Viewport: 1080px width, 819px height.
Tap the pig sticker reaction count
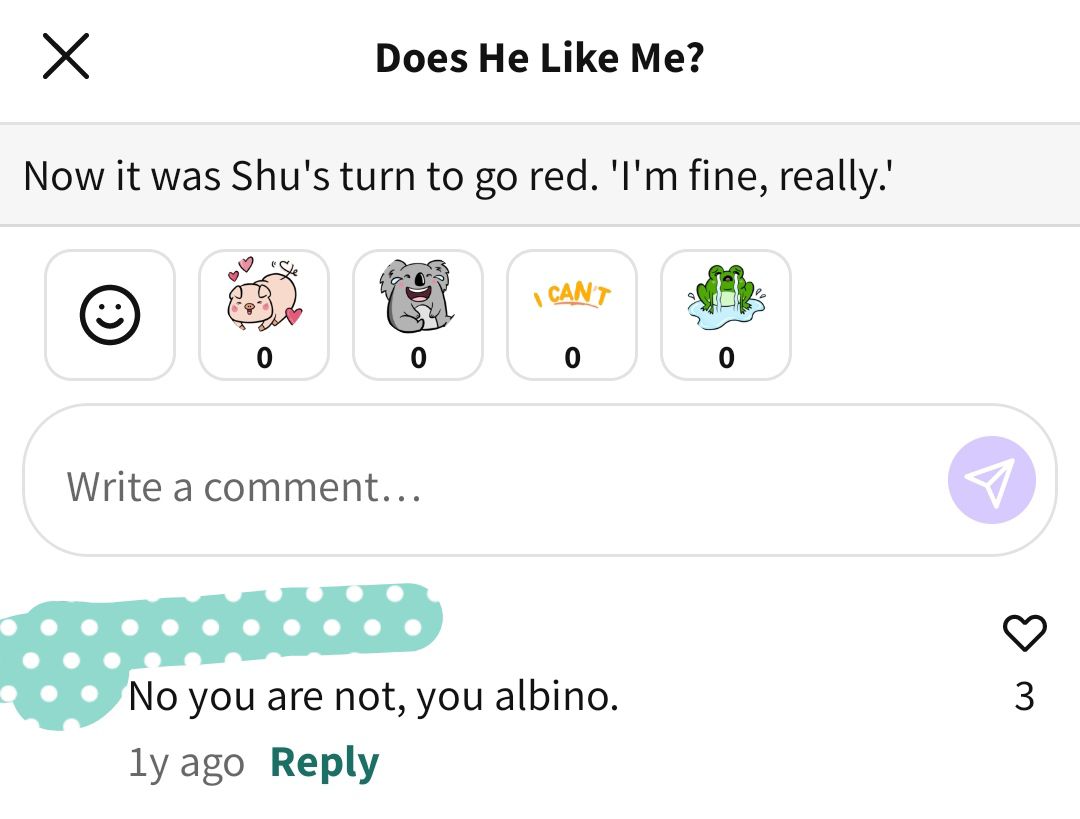[x=264, y=357]
